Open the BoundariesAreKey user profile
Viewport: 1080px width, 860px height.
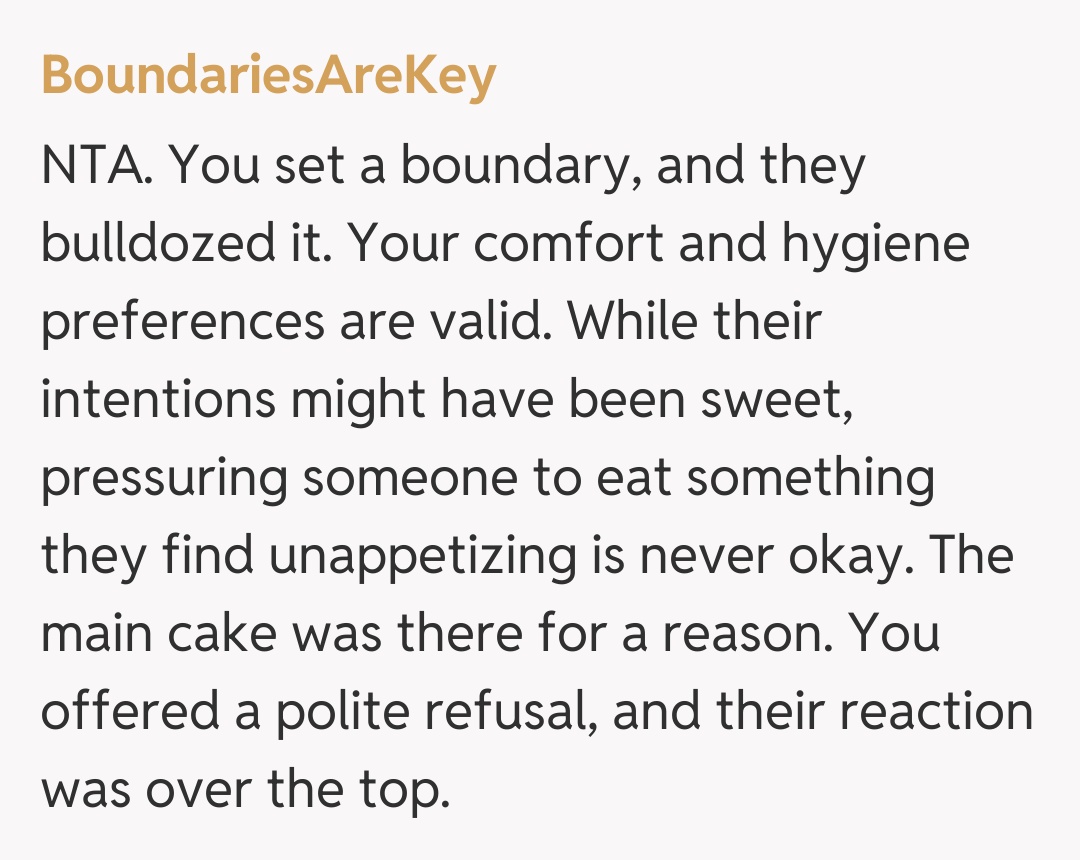[268, 75]
